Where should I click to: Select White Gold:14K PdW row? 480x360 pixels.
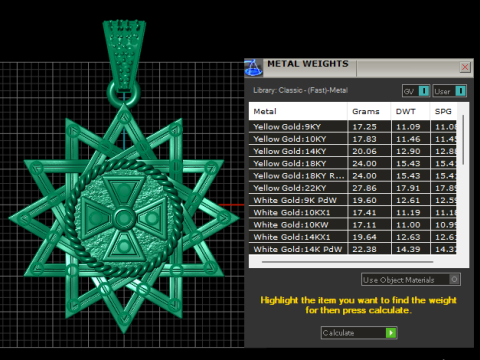[353, 249]
